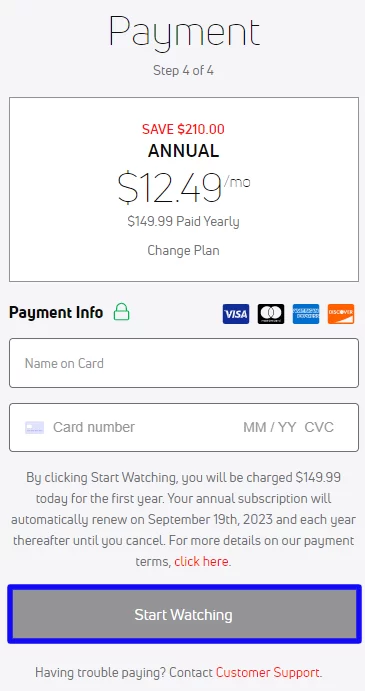Screen dimensions: 365x691
Task: Click the Payment Info section label
Action: tap(56, 312)
